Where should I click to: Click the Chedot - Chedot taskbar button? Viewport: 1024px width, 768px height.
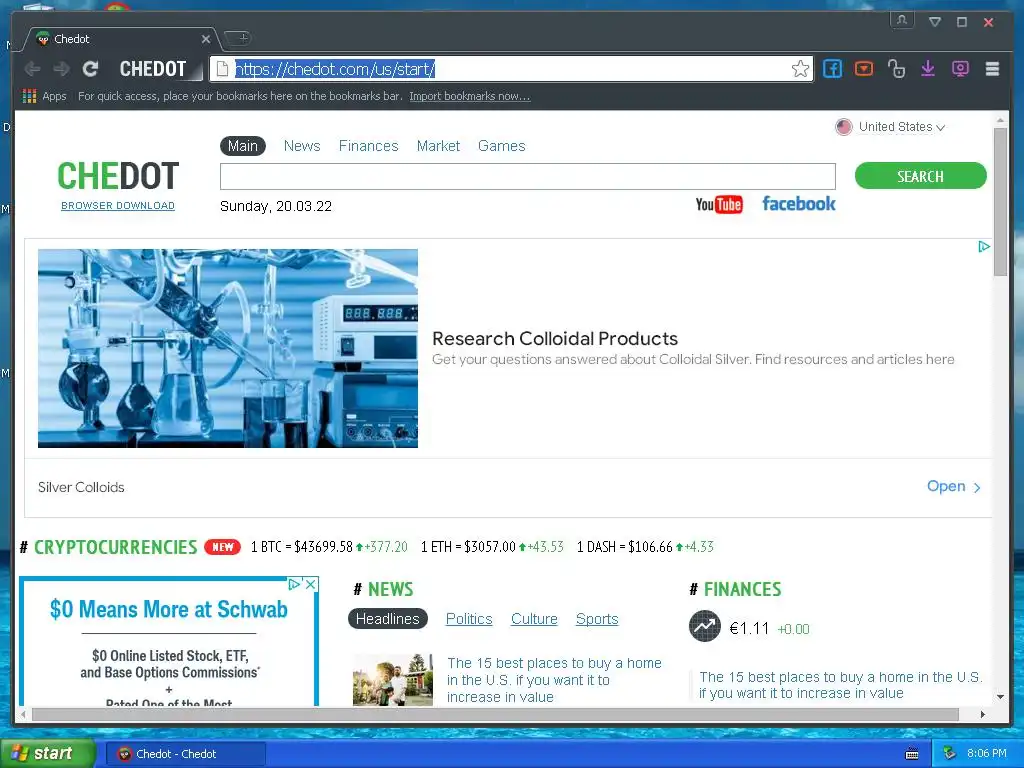(185, 754)
